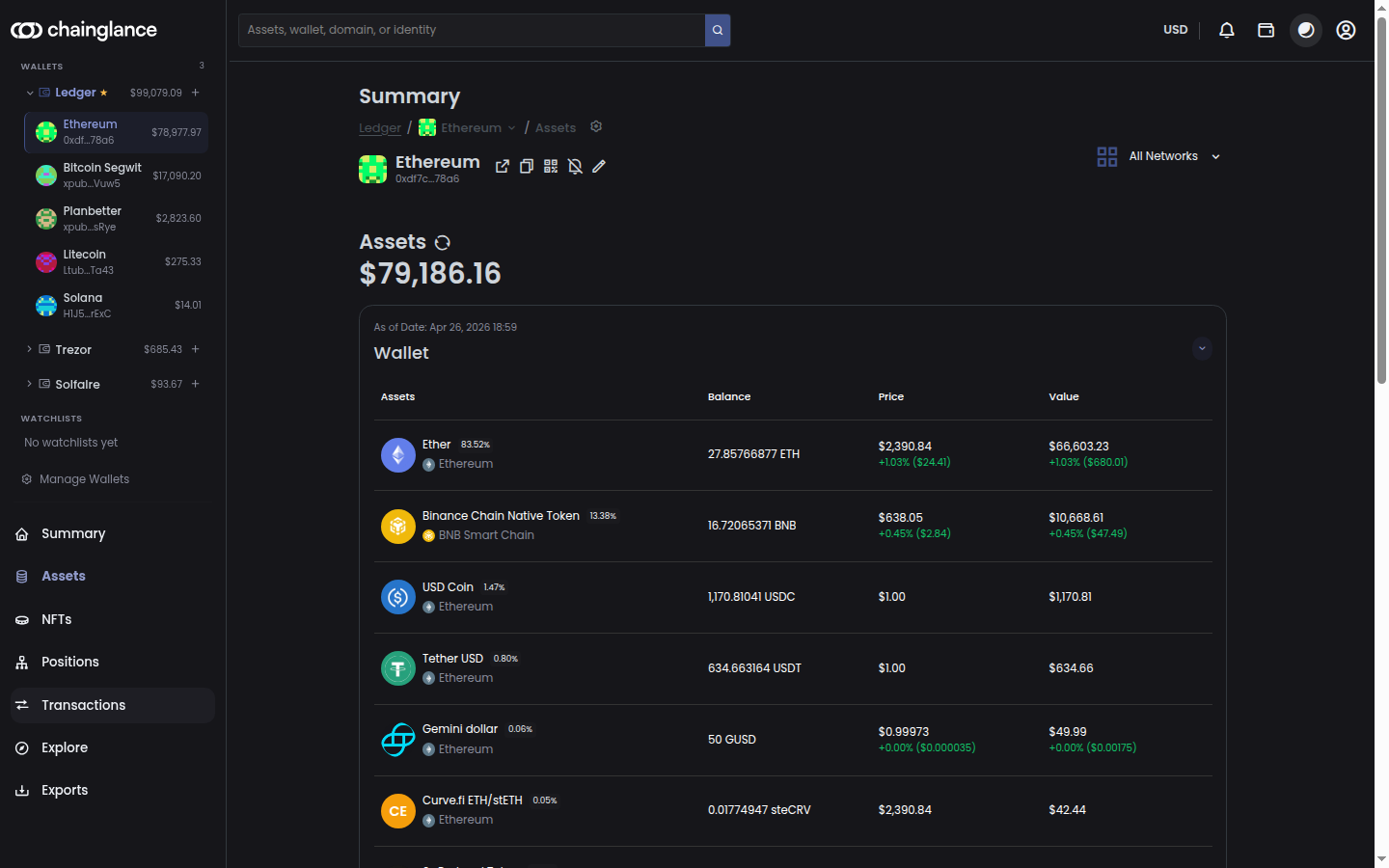Expand the Solfaire wallet group
This screenshot has height=868, width=1389.
click(x=30, y=384)
